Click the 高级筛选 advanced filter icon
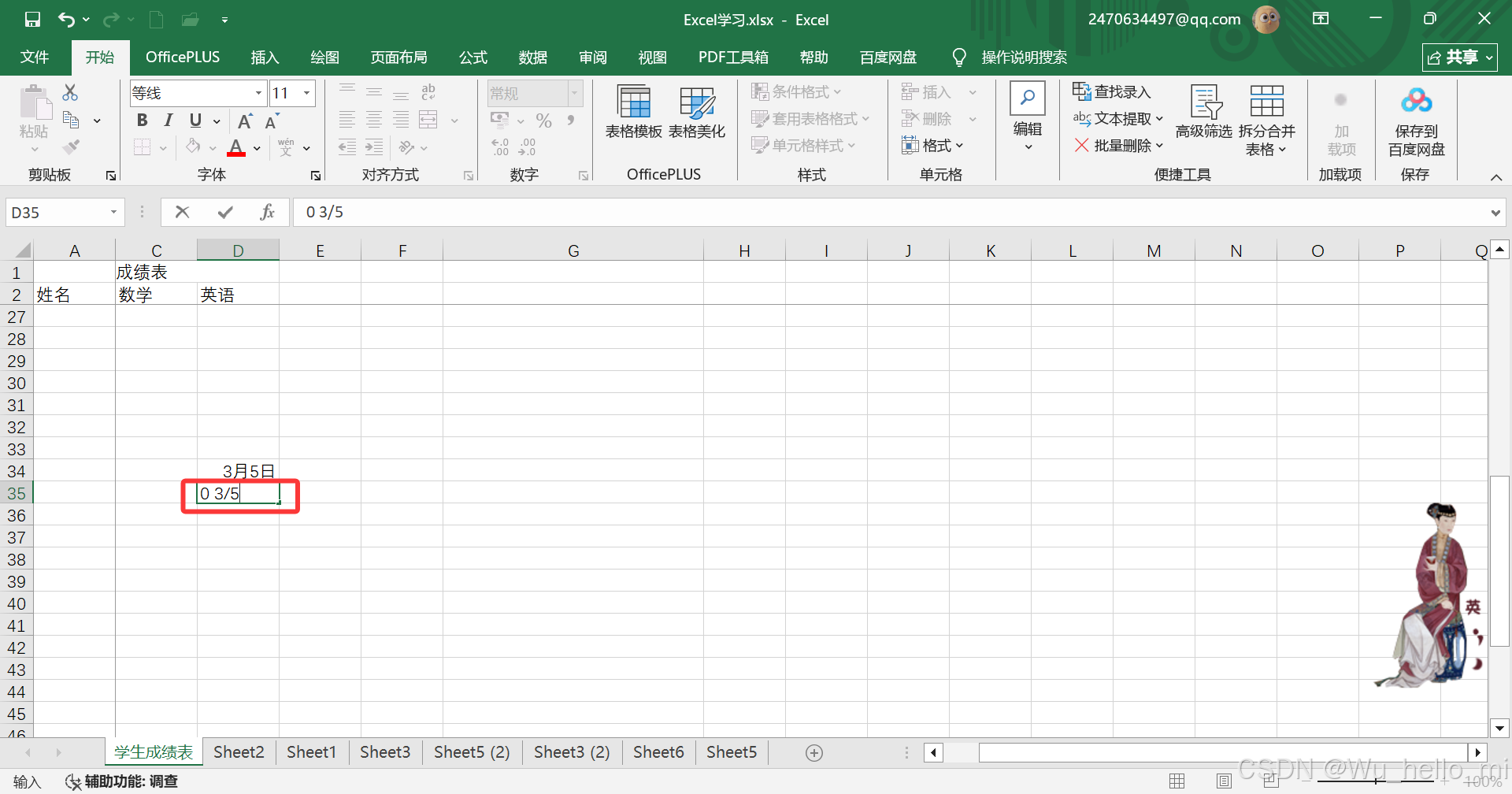 (1204, 113)
